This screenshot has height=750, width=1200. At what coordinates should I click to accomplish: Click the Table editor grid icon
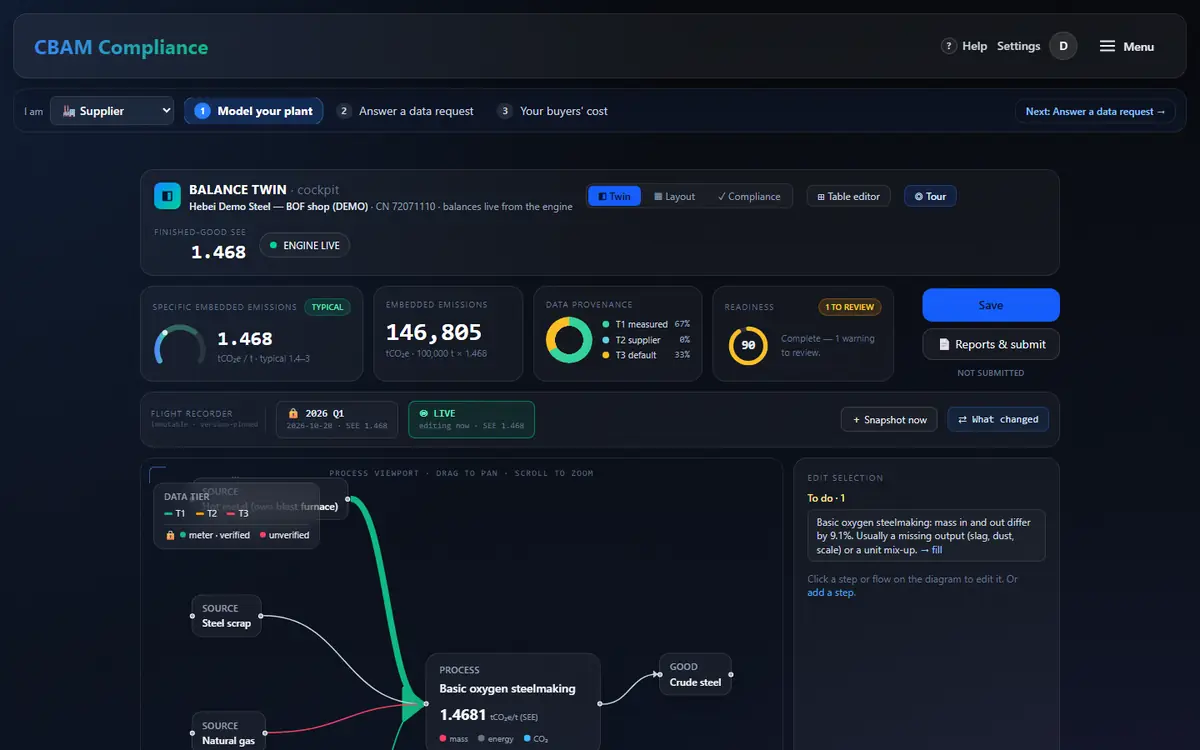(x=821, y=197)
